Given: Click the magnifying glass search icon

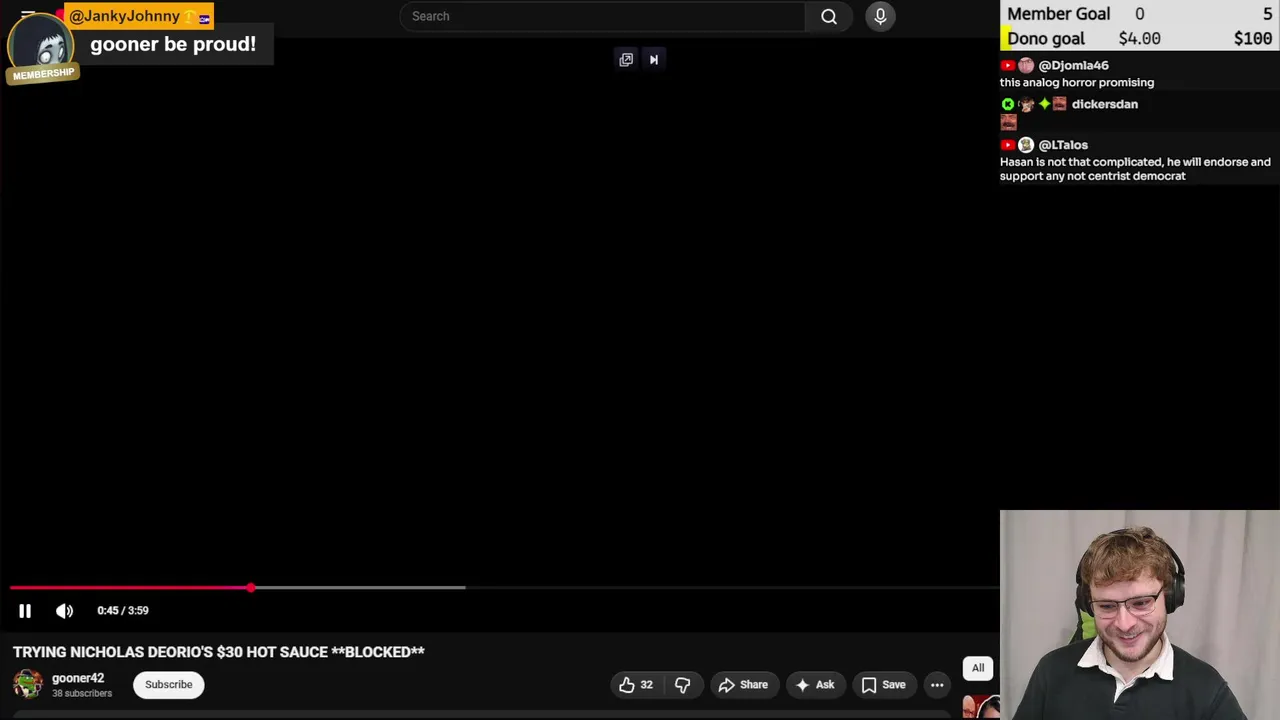Looking at the screenshot, I should coord(829,16).
